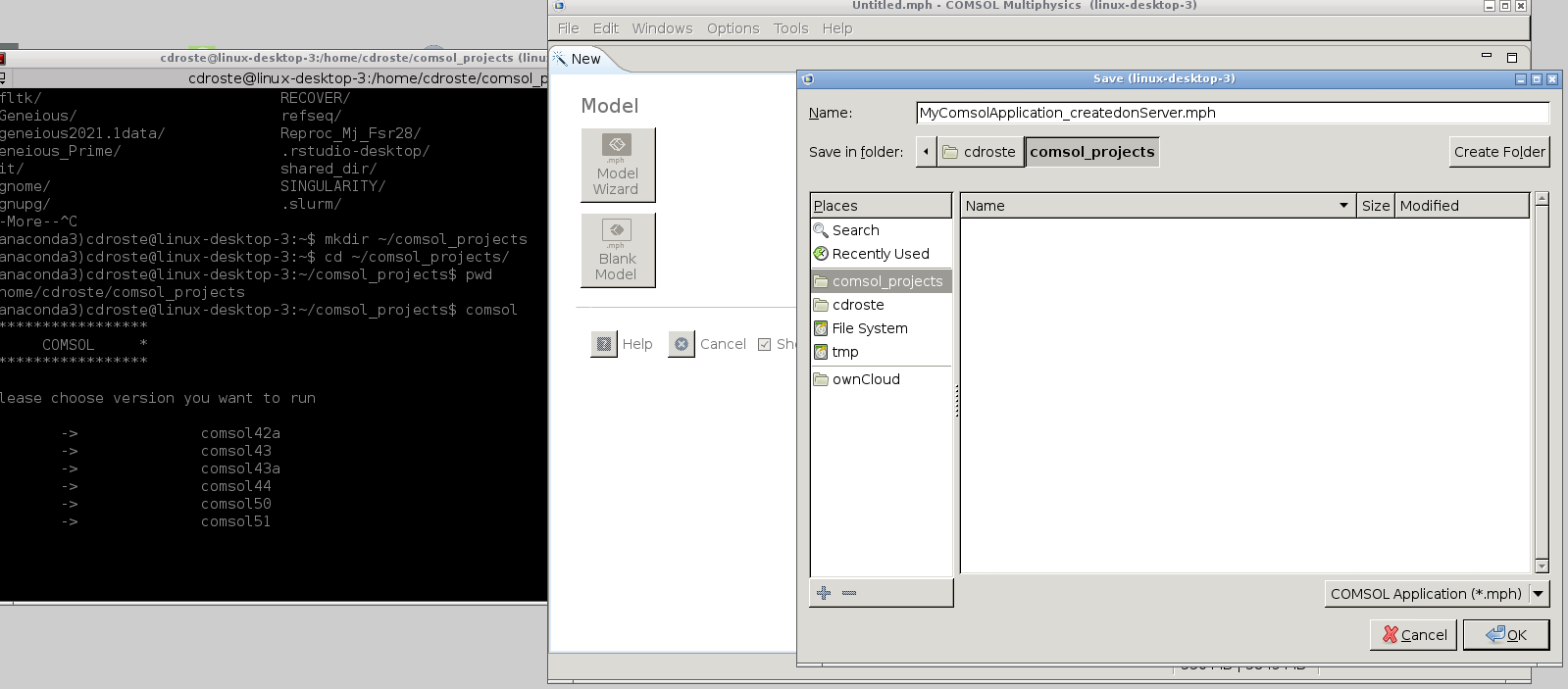This screenshot has height=689, width=1568.
Task: Click the path bar back arrow
Action: tap(927, 152)
